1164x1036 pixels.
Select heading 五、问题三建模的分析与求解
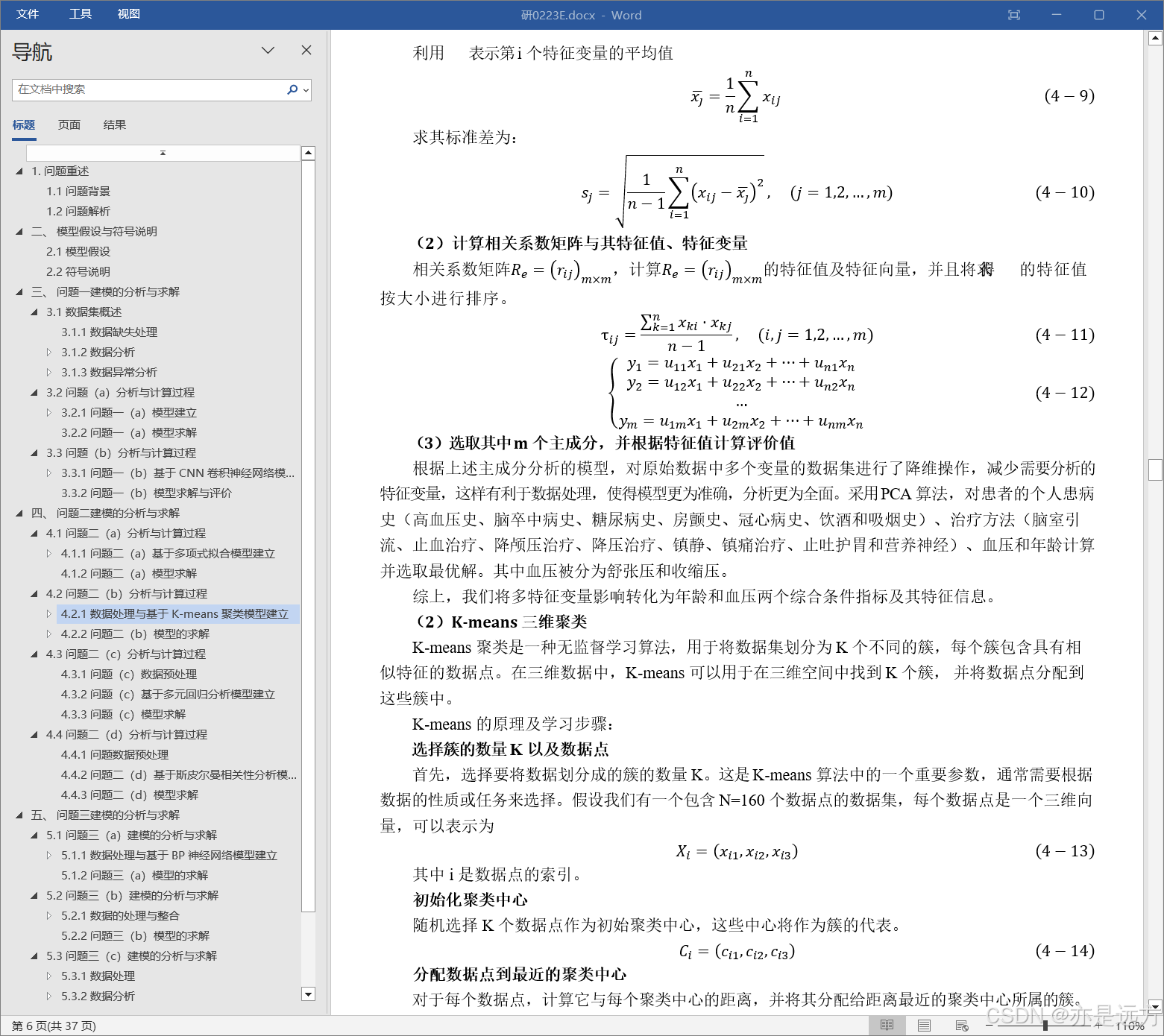(105, 815)
